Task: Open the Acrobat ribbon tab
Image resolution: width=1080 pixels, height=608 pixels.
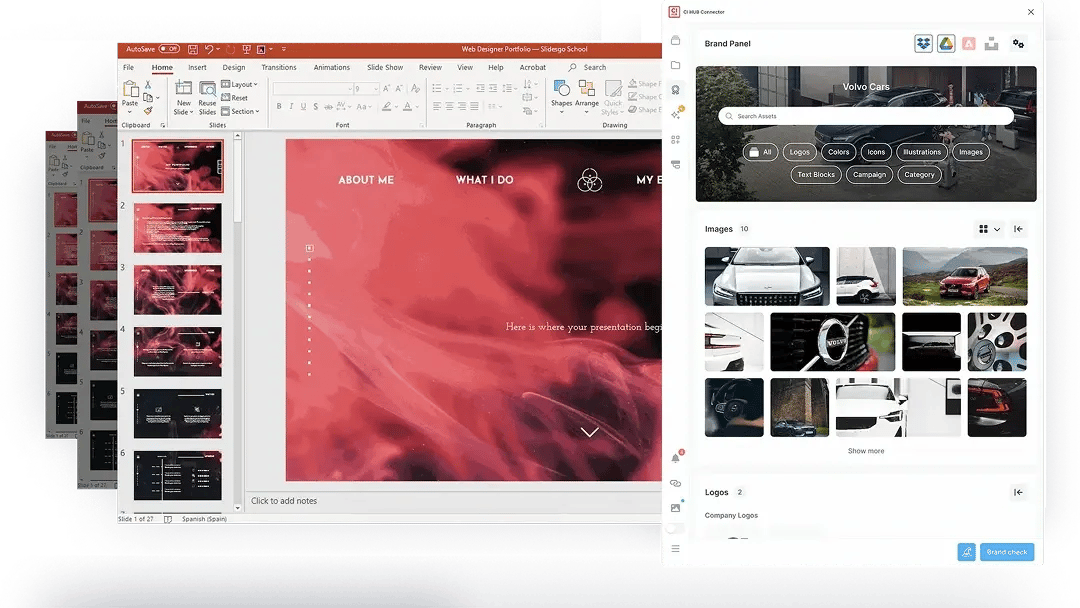Action: [x=532, y=67]
